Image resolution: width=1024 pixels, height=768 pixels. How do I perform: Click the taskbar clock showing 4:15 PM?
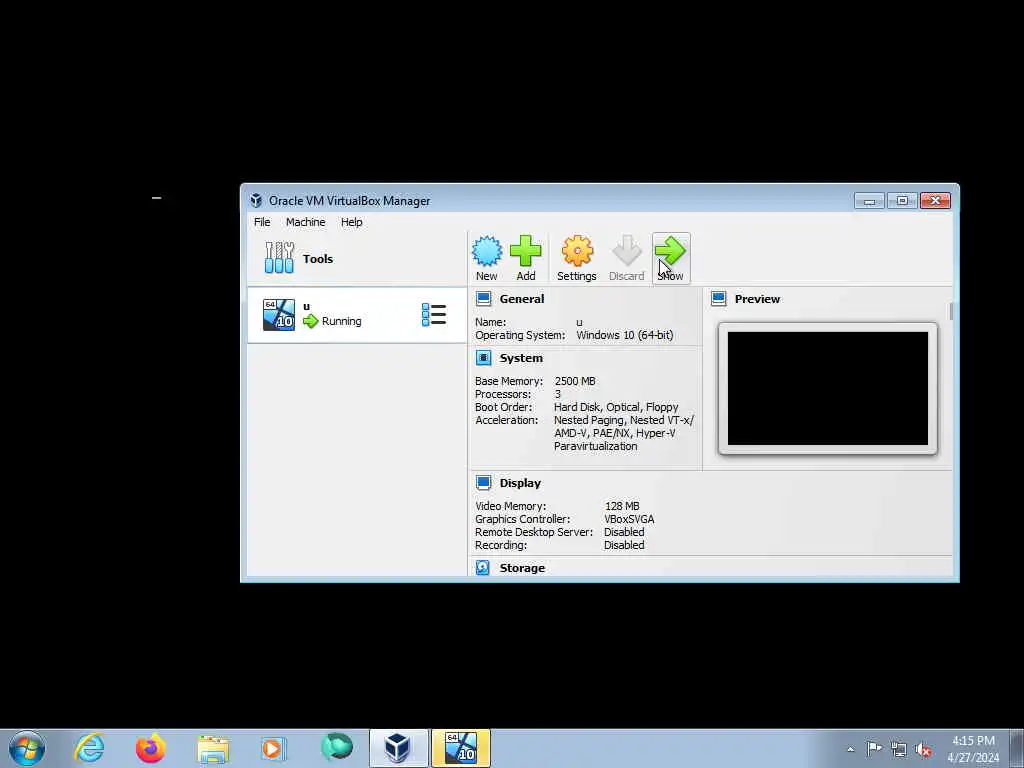(x=974, y=749)
